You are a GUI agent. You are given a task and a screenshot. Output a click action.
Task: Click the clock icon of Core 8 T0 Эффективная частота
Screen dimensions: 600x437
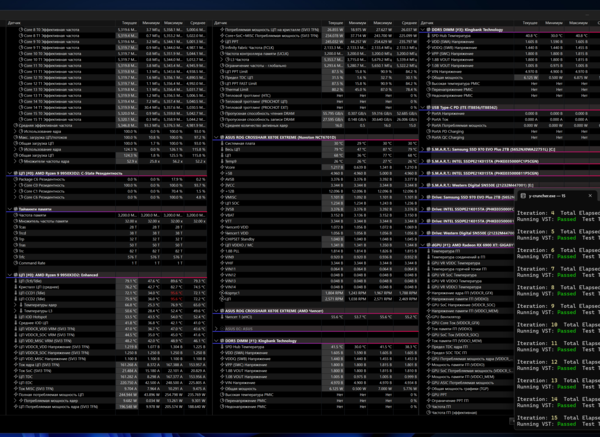point(21,29)
